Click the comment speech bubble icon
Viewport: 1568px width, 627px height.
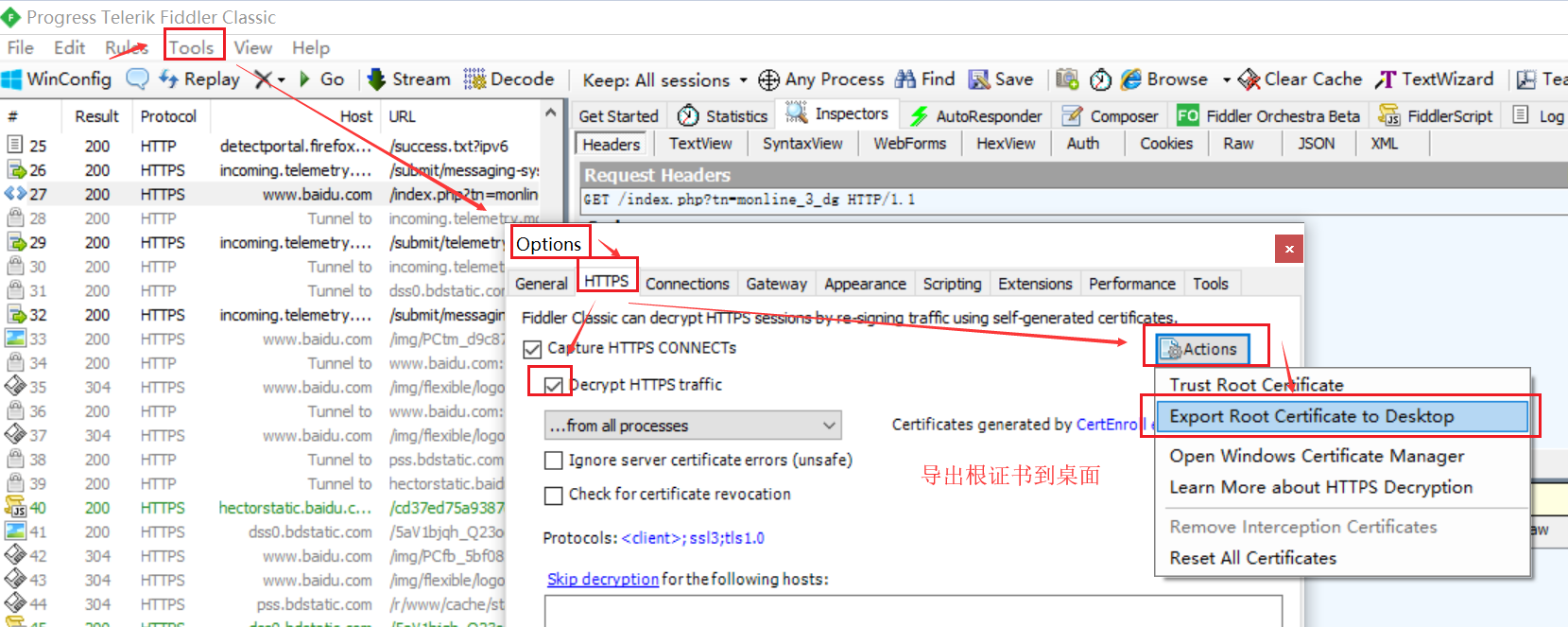coord(137,79)
